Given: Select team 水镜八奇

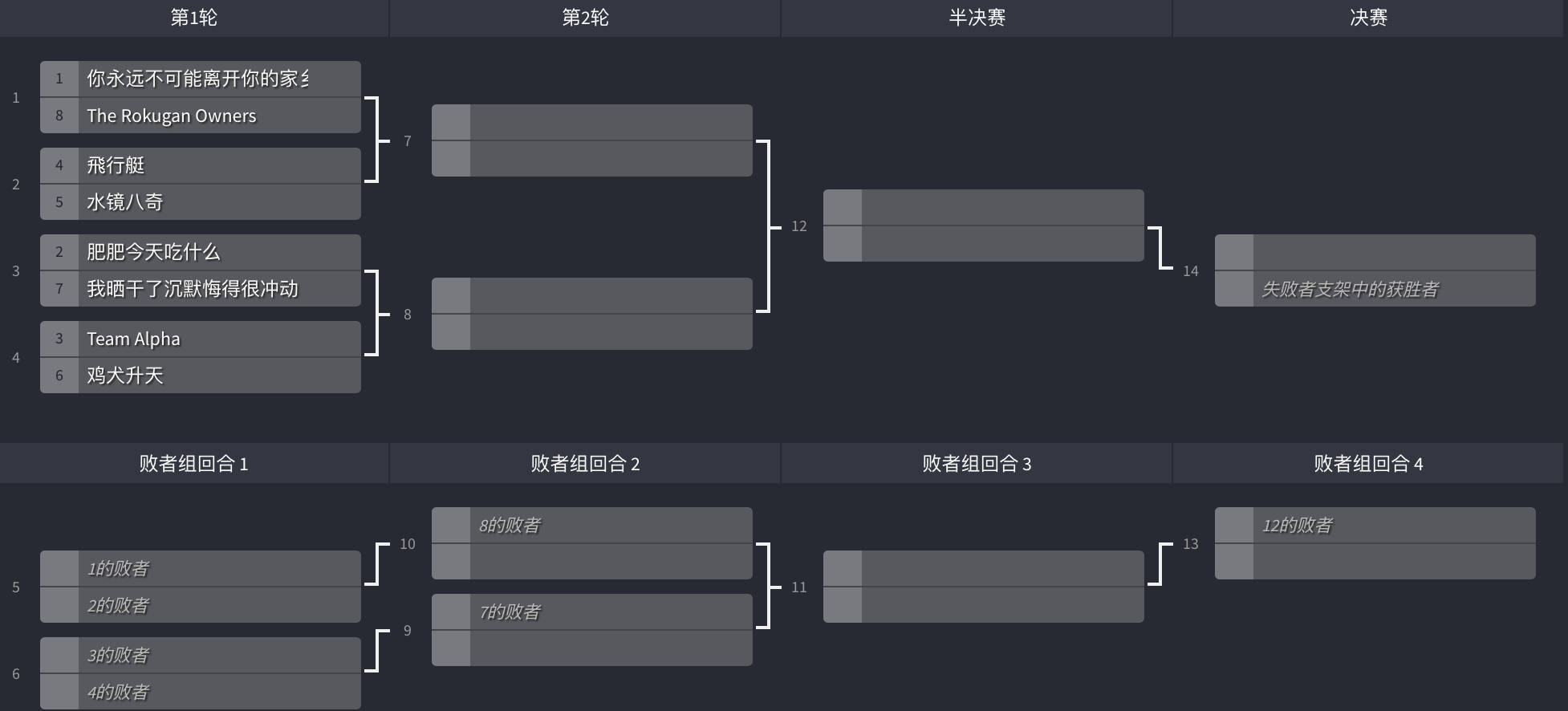Looking at the screenshot, I should (124, 202).
